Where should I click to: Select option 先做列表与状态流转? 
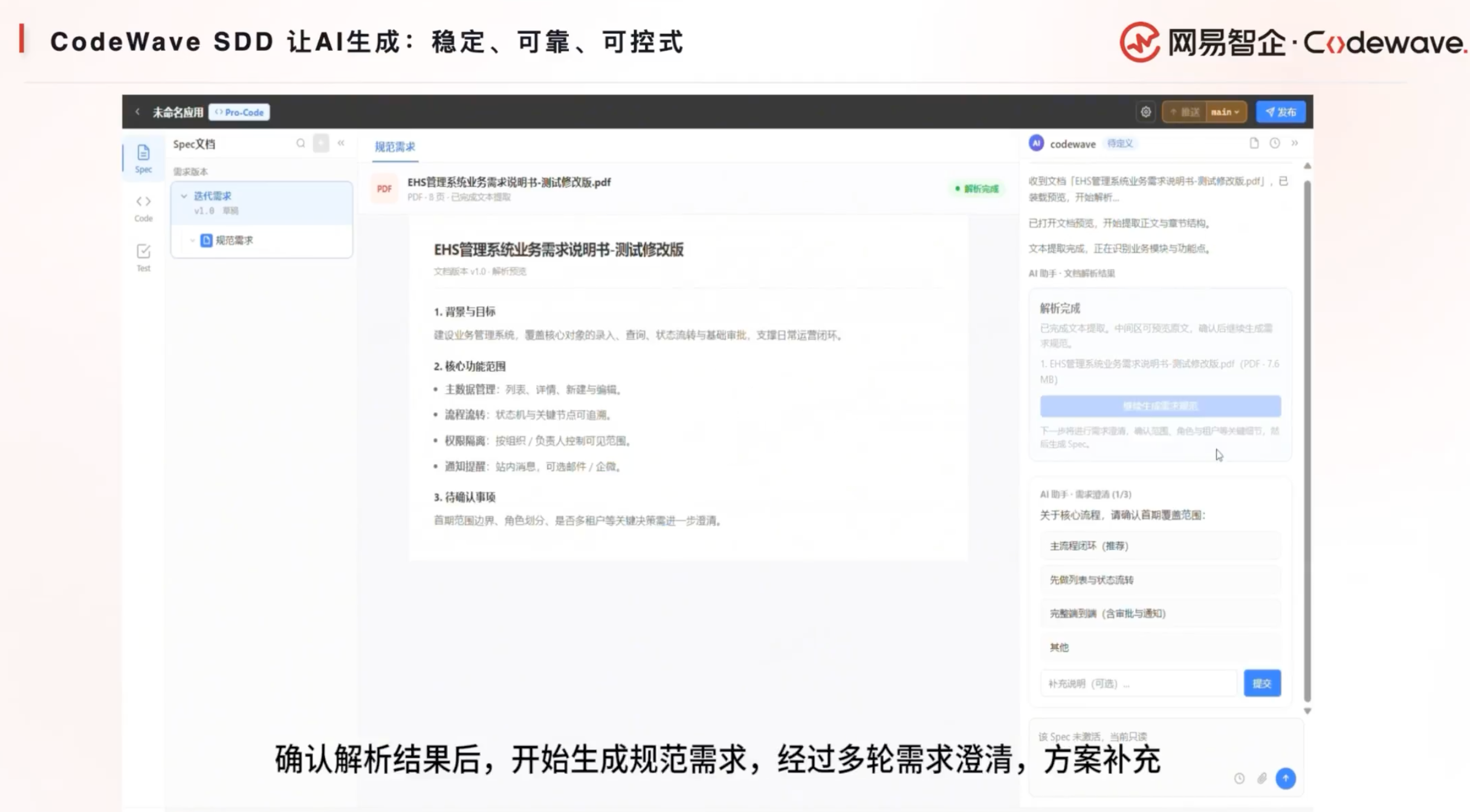pyautogui.click(x=1160, y=579)
